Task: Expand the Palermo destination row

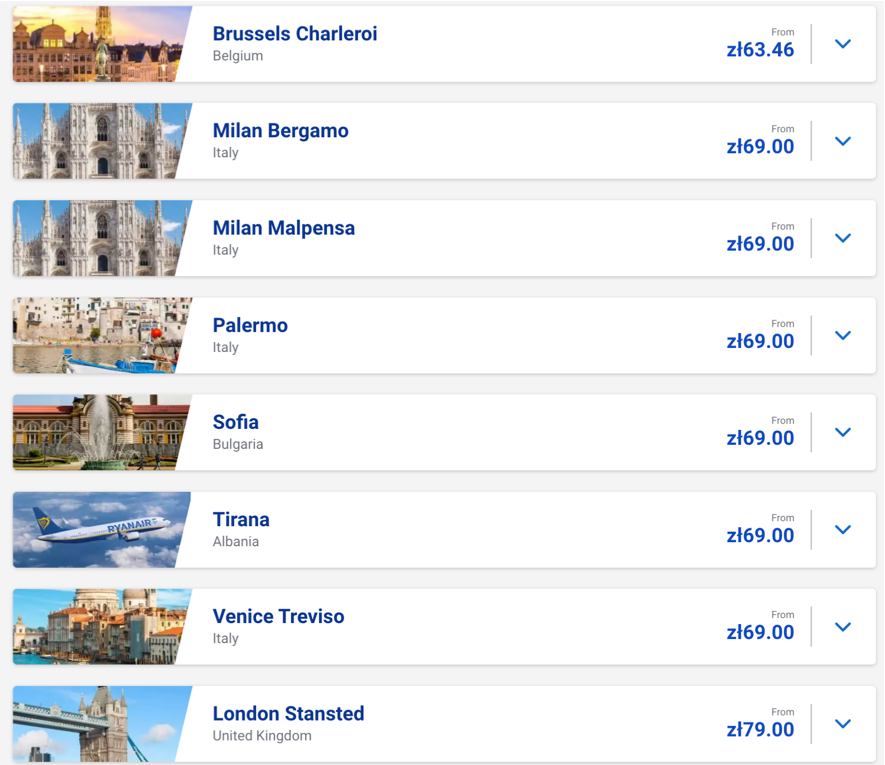Action: (842, 335)
